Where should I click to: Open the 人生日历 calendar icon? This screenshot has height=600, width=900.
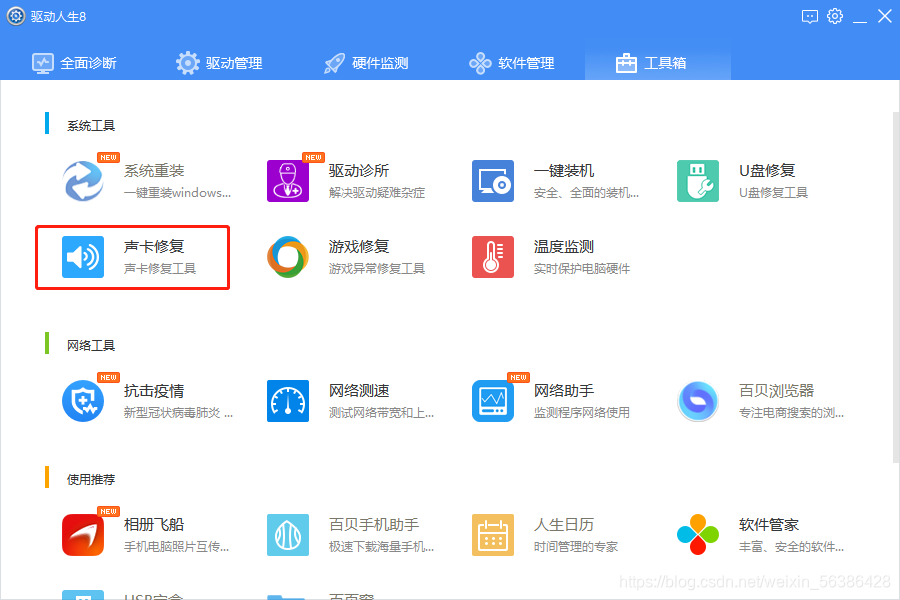point(493,535)
